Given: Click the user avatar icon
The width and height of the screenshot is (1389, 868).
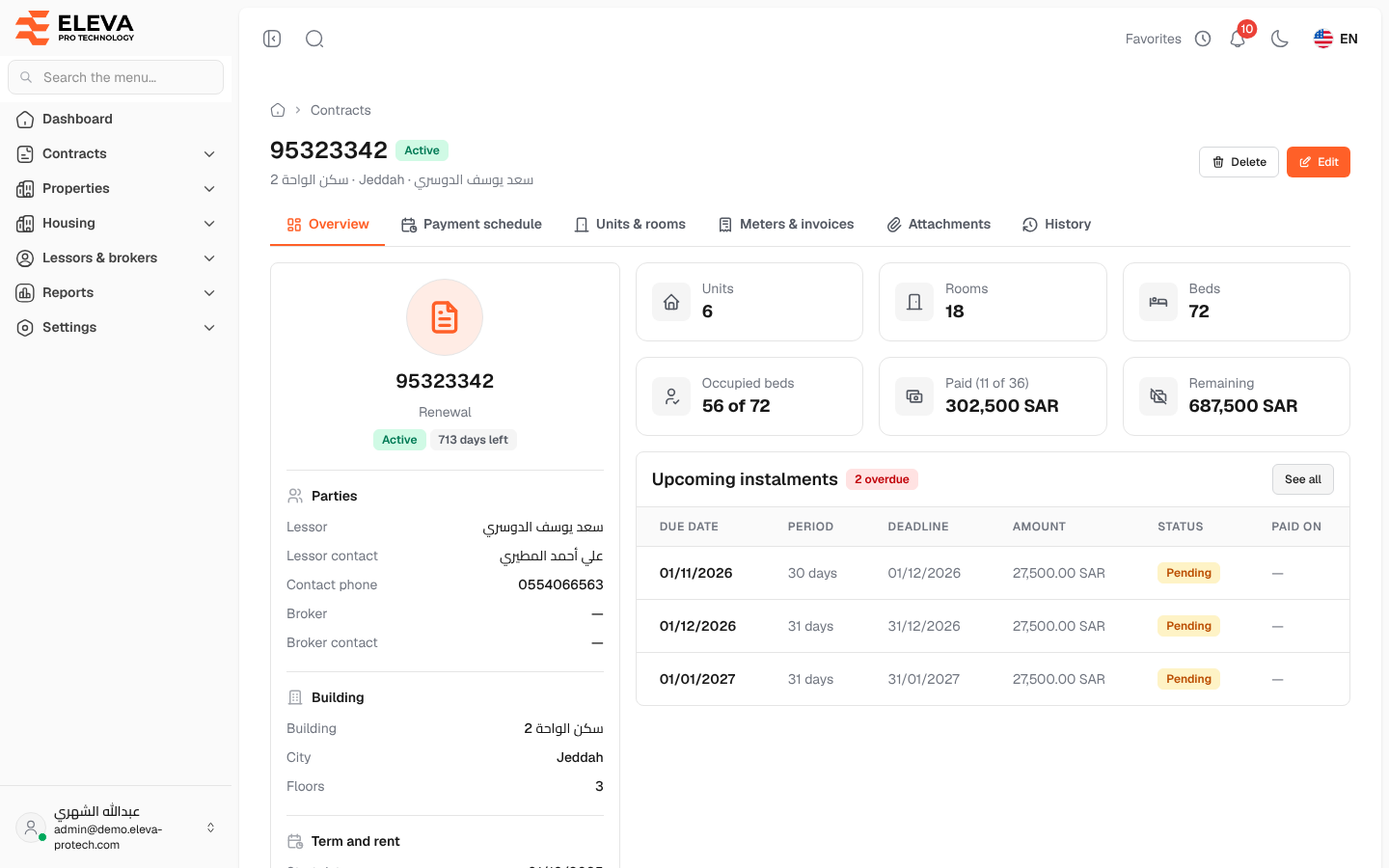Looking at the screenshot, I should [x=31, y=827].
